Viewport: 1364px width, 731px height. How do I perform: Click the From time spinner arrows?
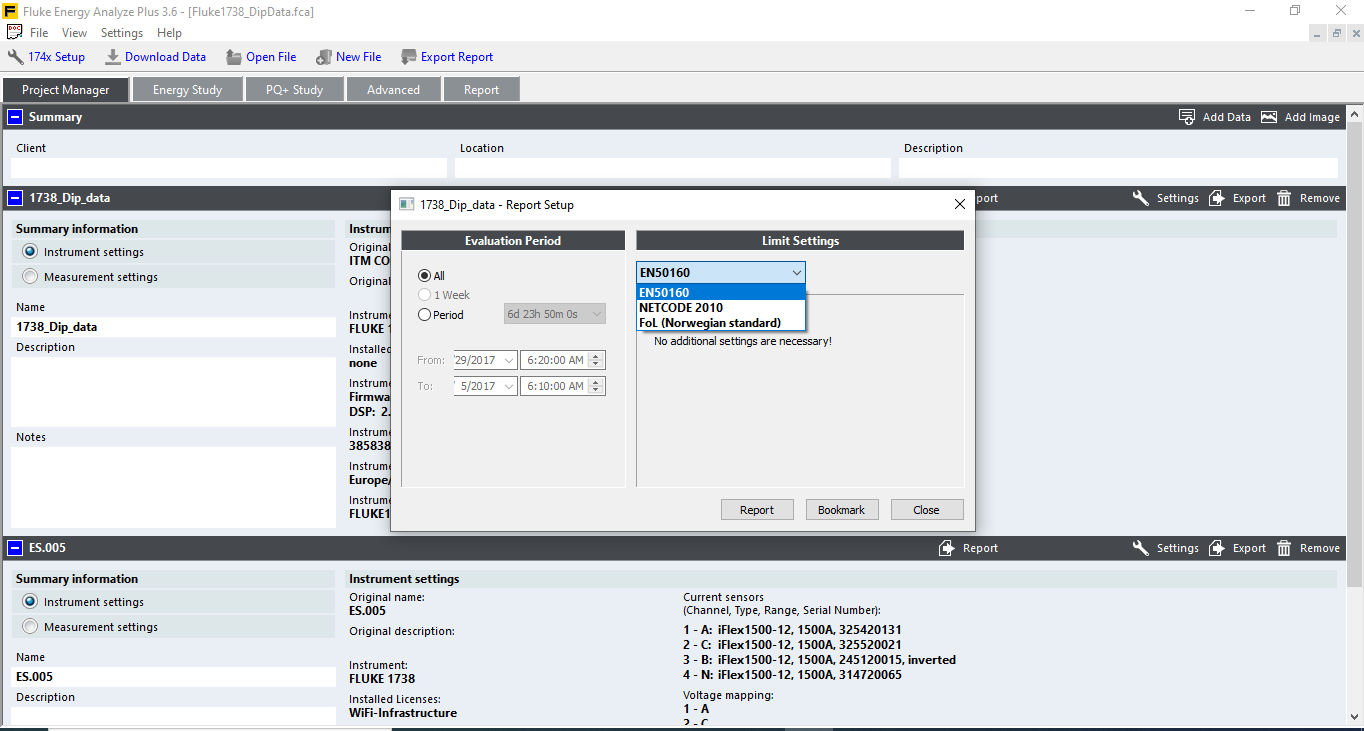tap(597, 360)
